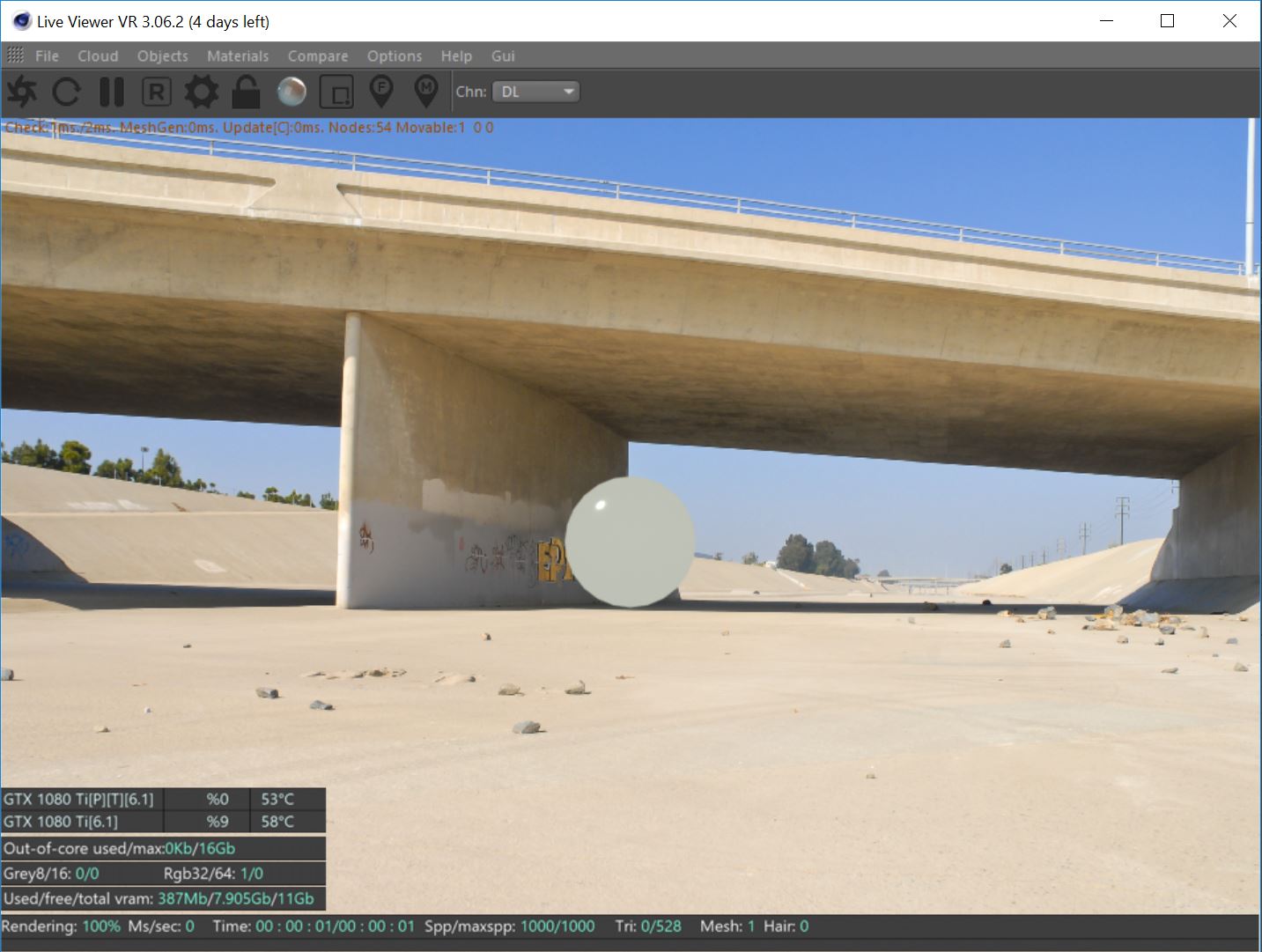The image size is (1262, 952).
Task: Open the Objects menu
Action: click(163, 55)
